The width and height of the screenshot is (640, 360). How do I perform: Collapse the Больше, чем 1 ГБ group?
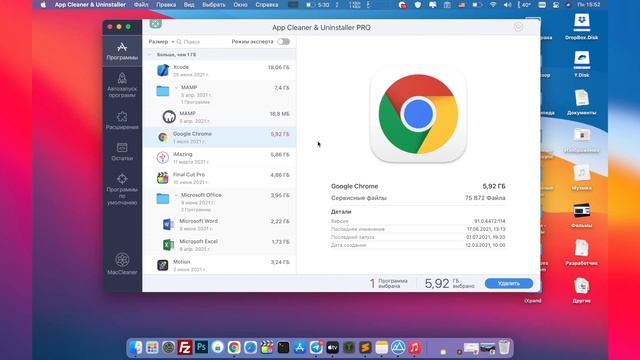pos(150,54)
